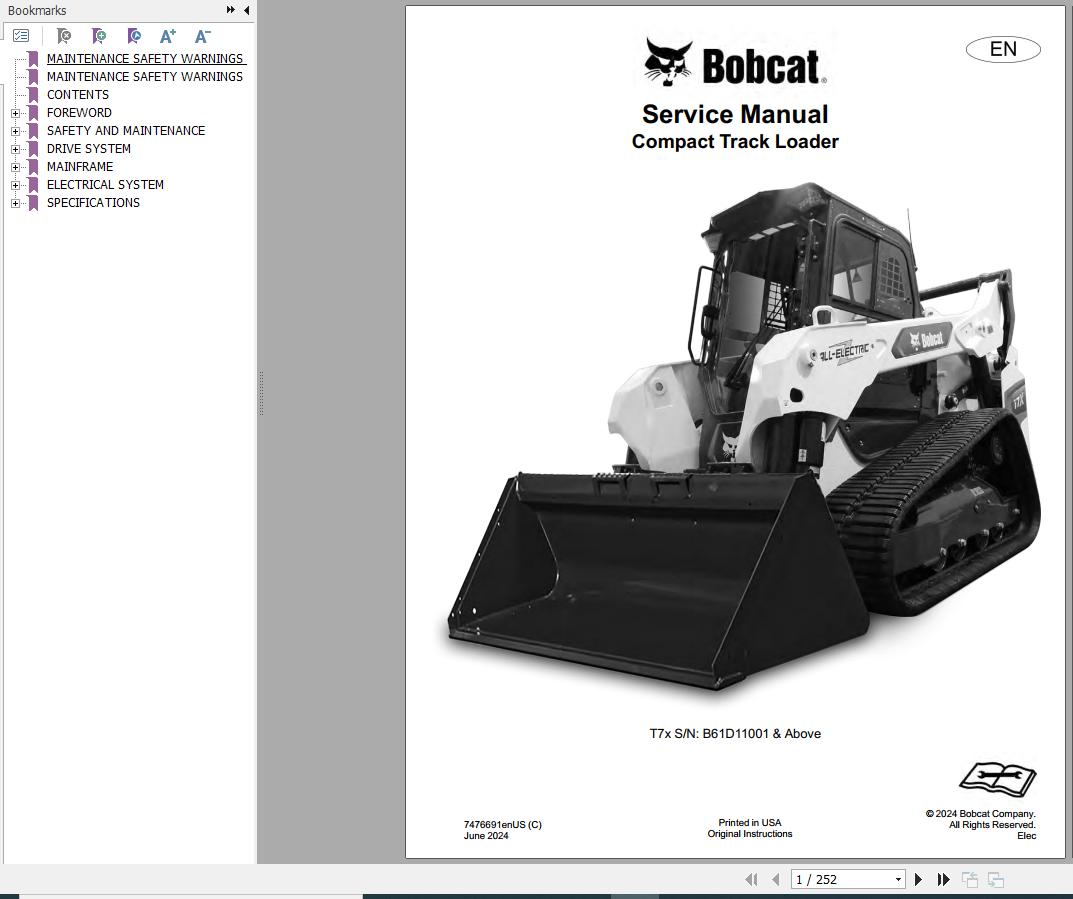Click the bookmark icon beside DRIVE SYSTEM
This screenshot has height=899, width=1073.
click(33, 148)
